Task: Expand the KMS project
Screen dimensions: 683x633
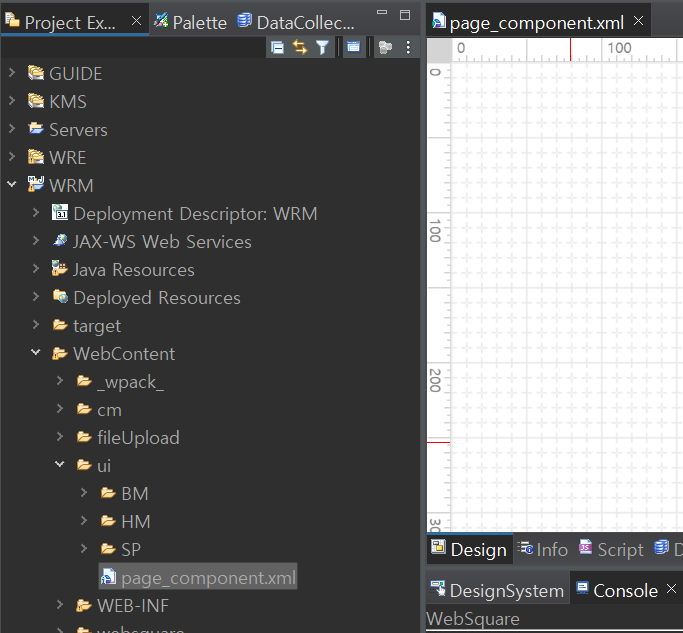Action: pos(12,101)
